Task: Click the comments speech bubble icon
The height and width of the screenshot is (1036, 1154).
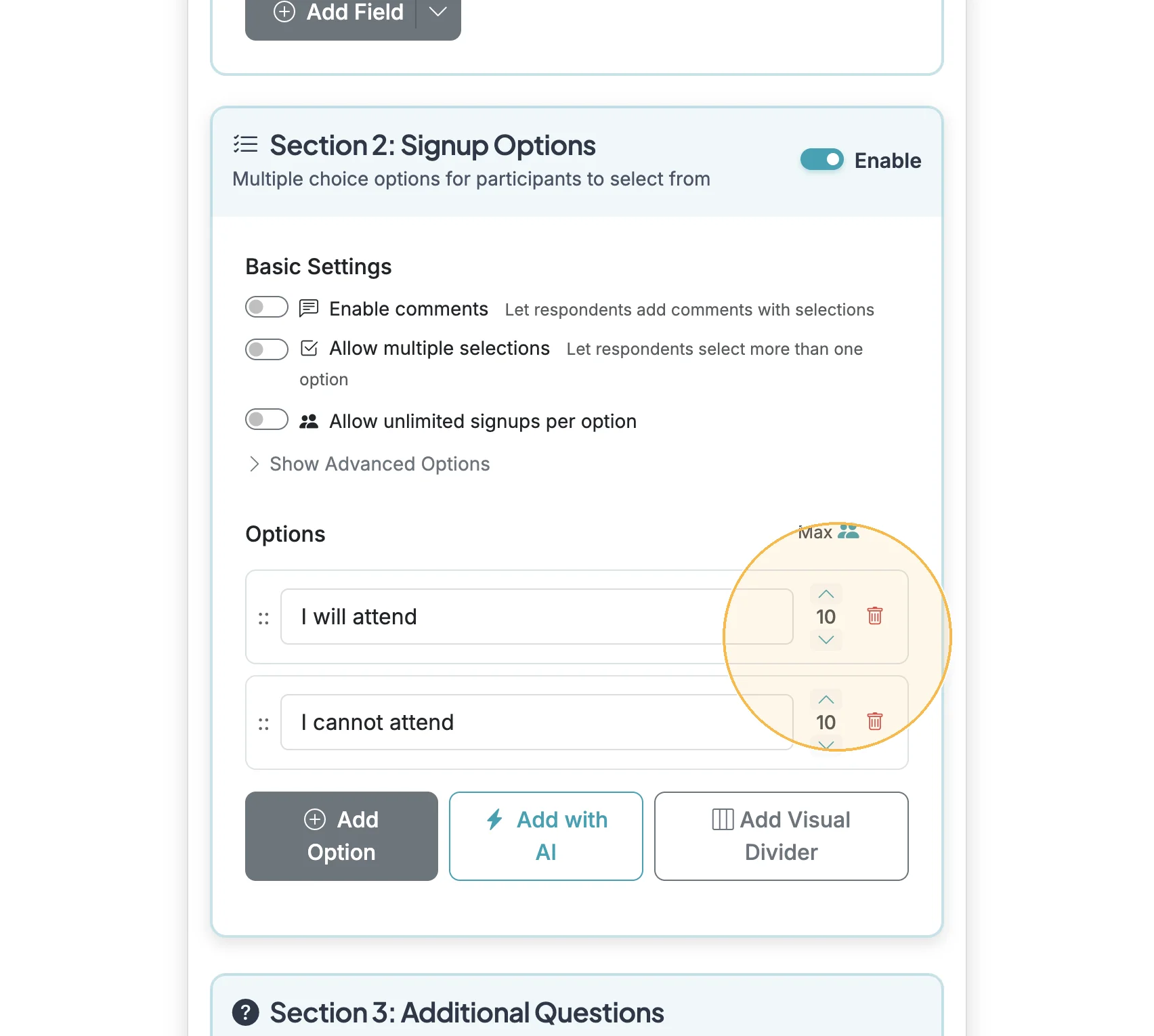Action: pos(309,308)
